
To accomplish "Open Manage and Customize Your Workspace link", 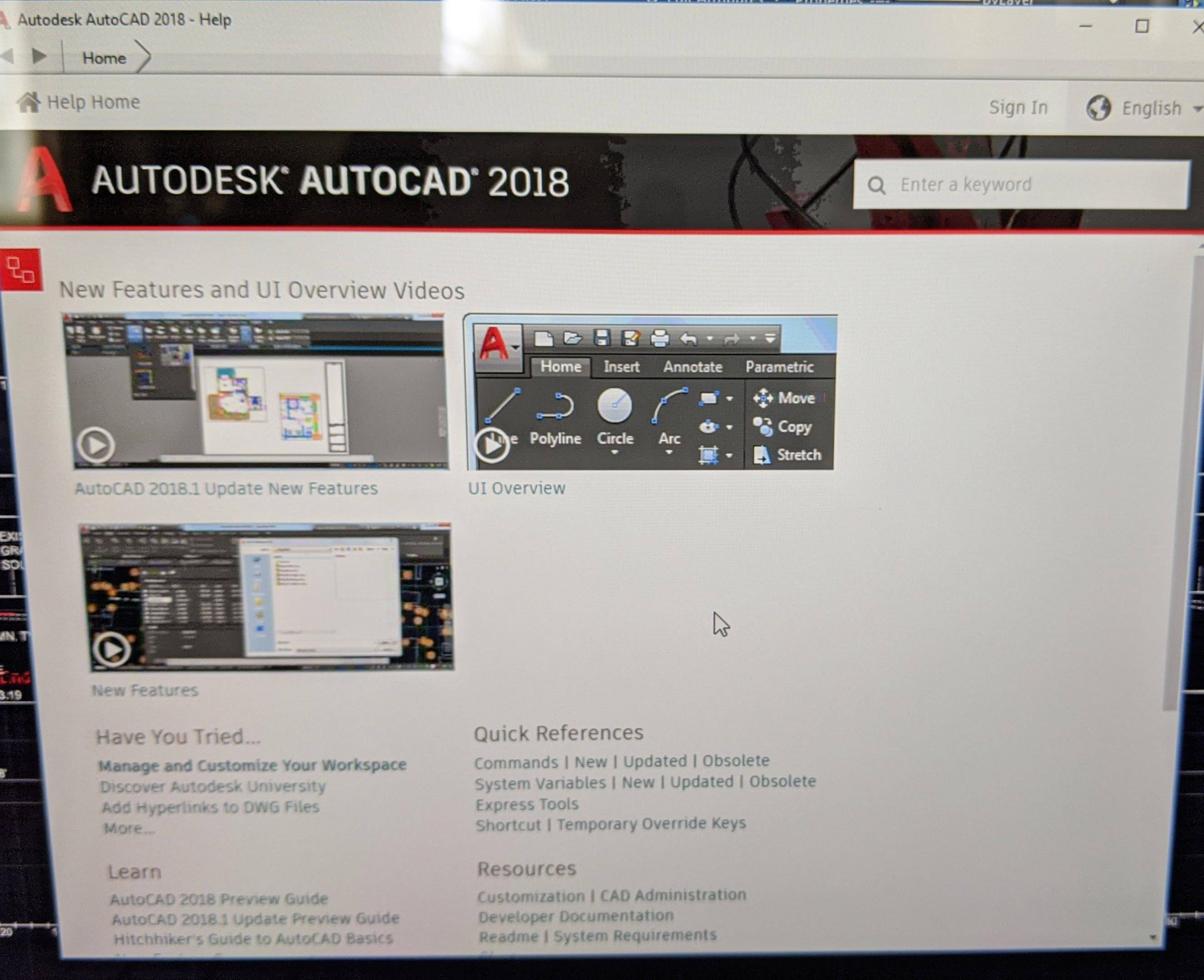I will click(x=252, y=765).
